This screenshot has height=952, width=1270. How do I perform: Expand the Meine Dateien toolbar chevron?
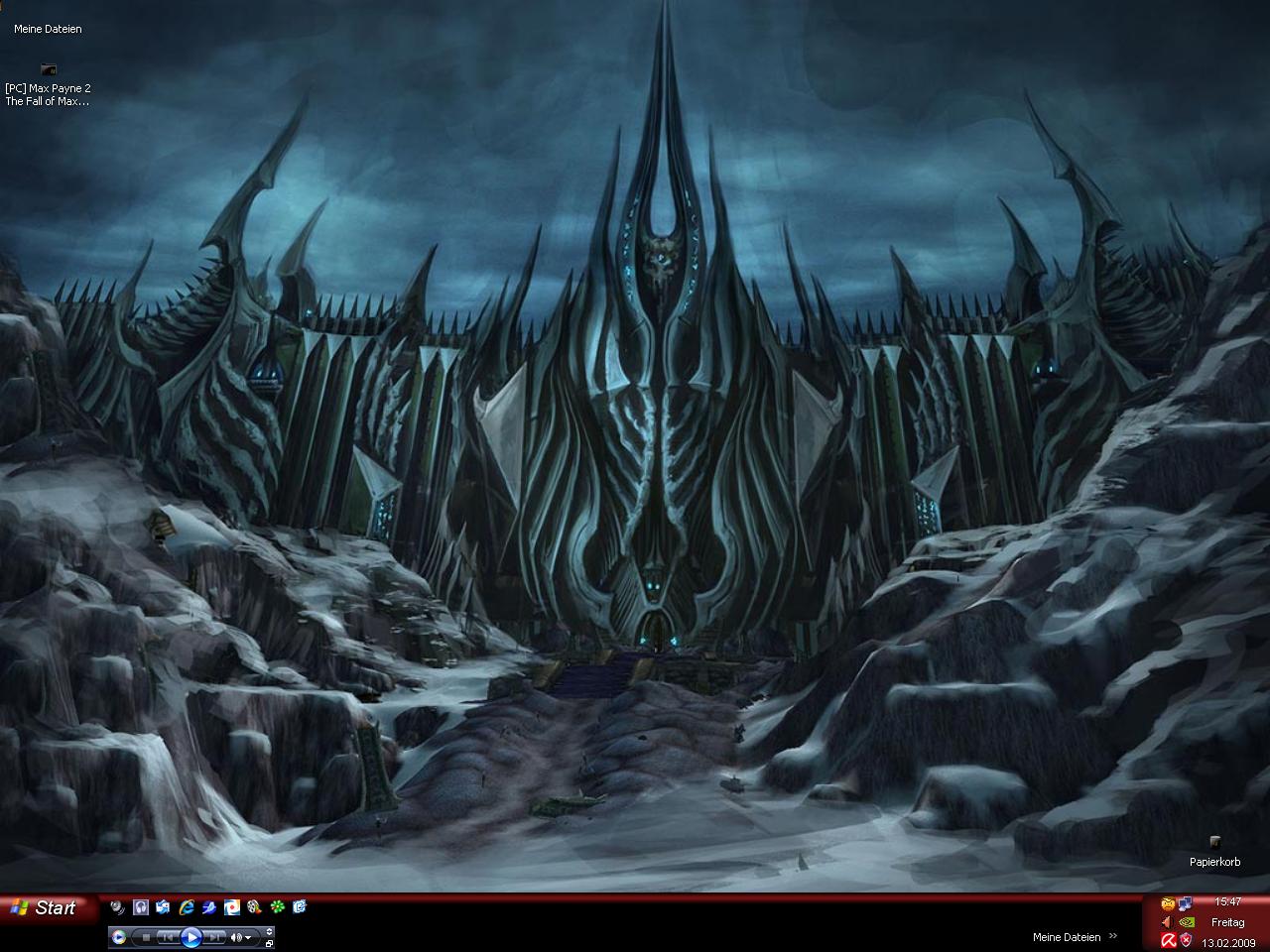click(1113, 936)
